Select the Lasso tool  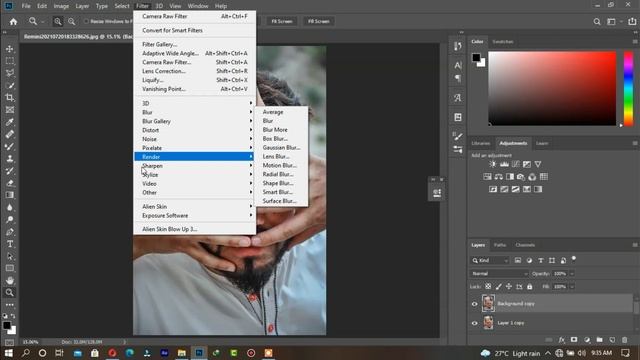point(9,73)
